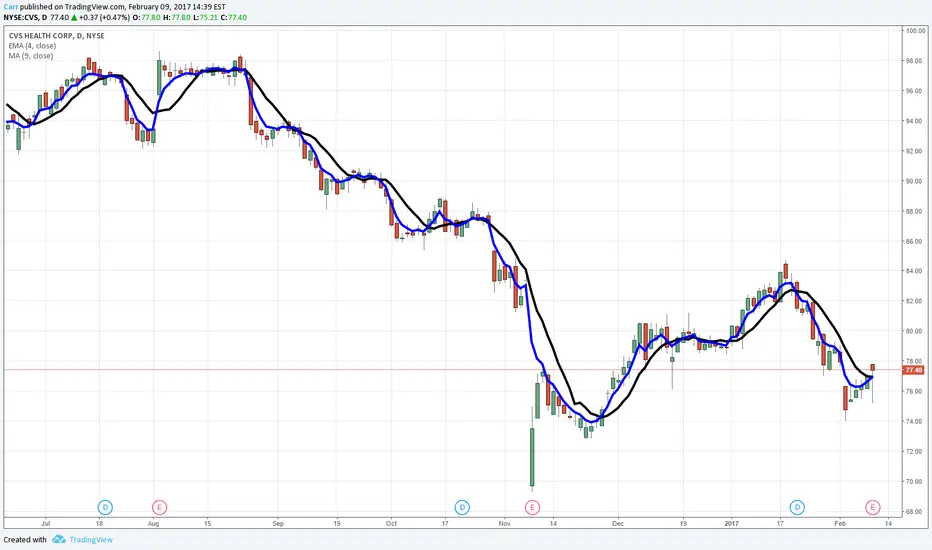Click the EMA (4, close) indicator legend
Screen dimensions: 932x550
coord(32,46)
